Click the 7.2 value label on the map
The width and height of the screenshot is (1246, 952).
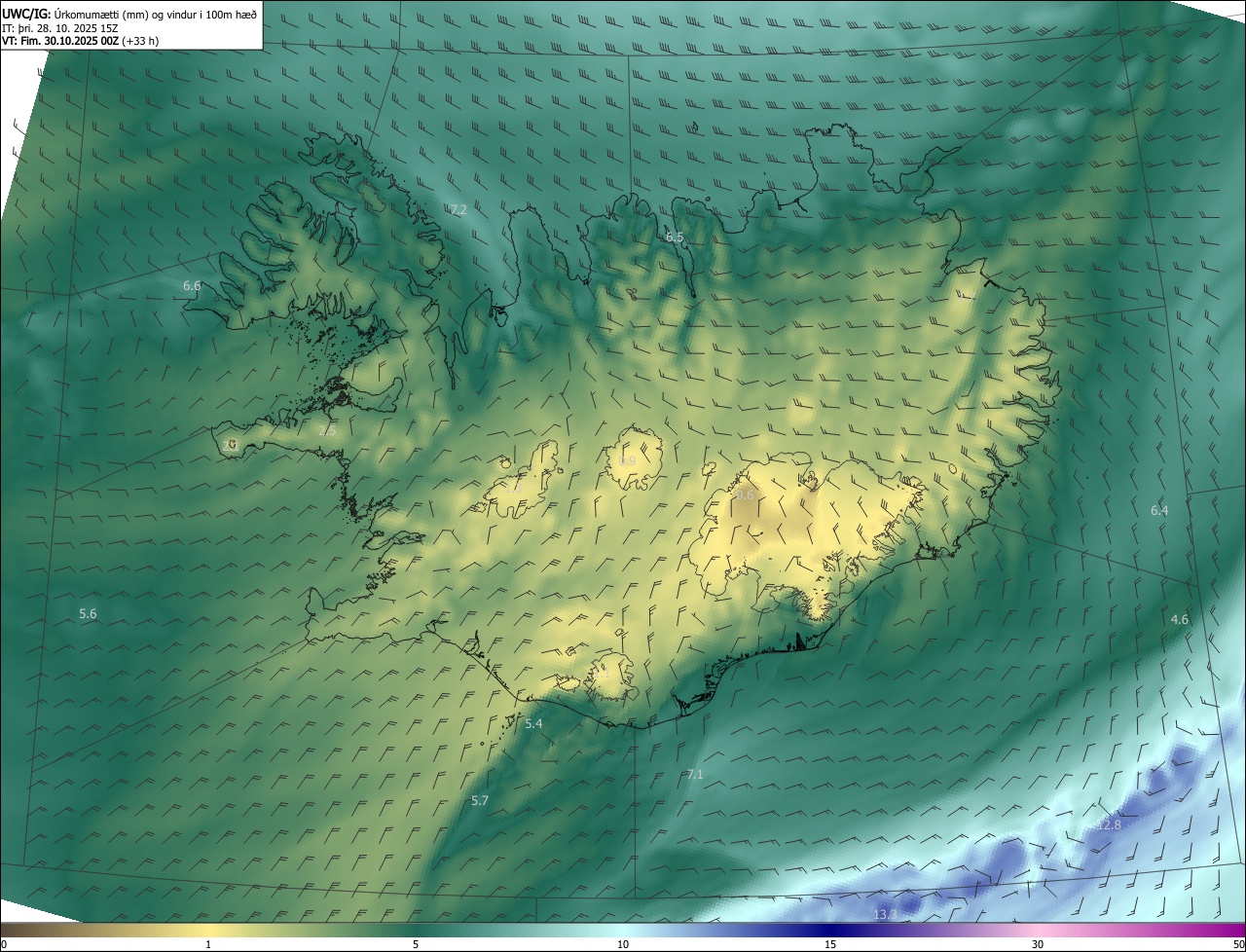tap(458, 210)
